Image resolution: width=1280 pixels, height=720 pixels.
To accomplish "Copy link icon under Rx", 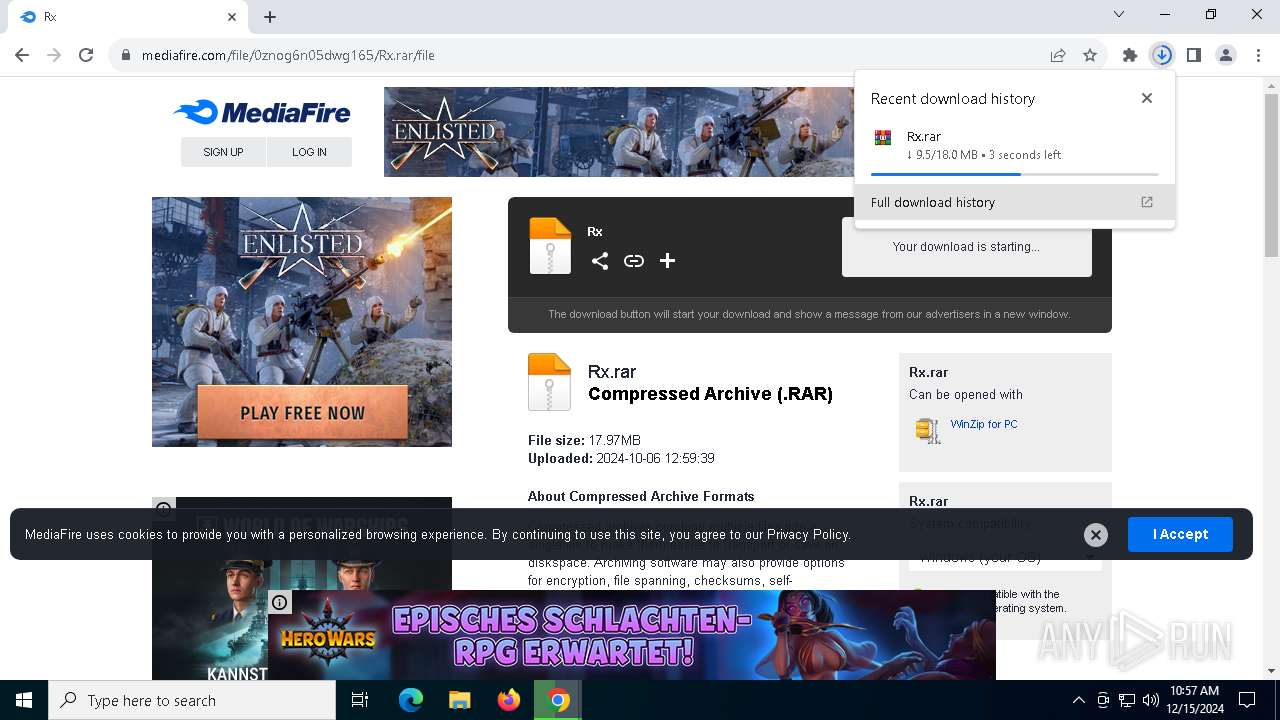I will click(x=634, y=261).
